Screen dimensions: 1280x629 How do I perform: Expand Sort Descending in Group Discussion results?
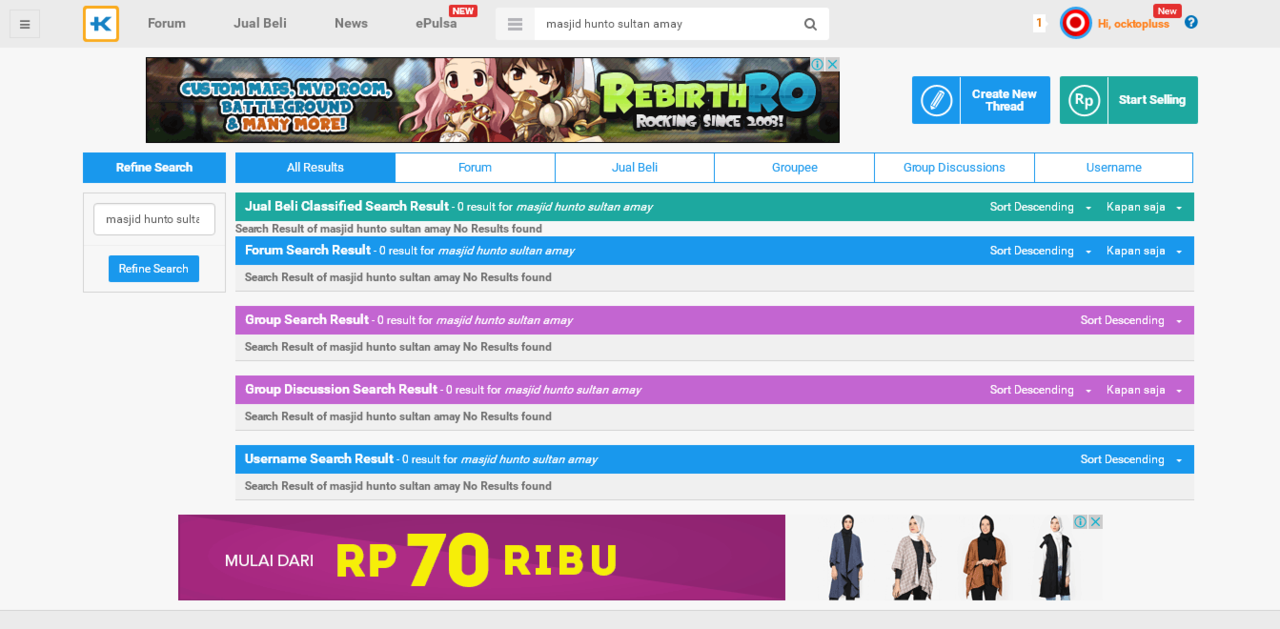click(1040, 390)
